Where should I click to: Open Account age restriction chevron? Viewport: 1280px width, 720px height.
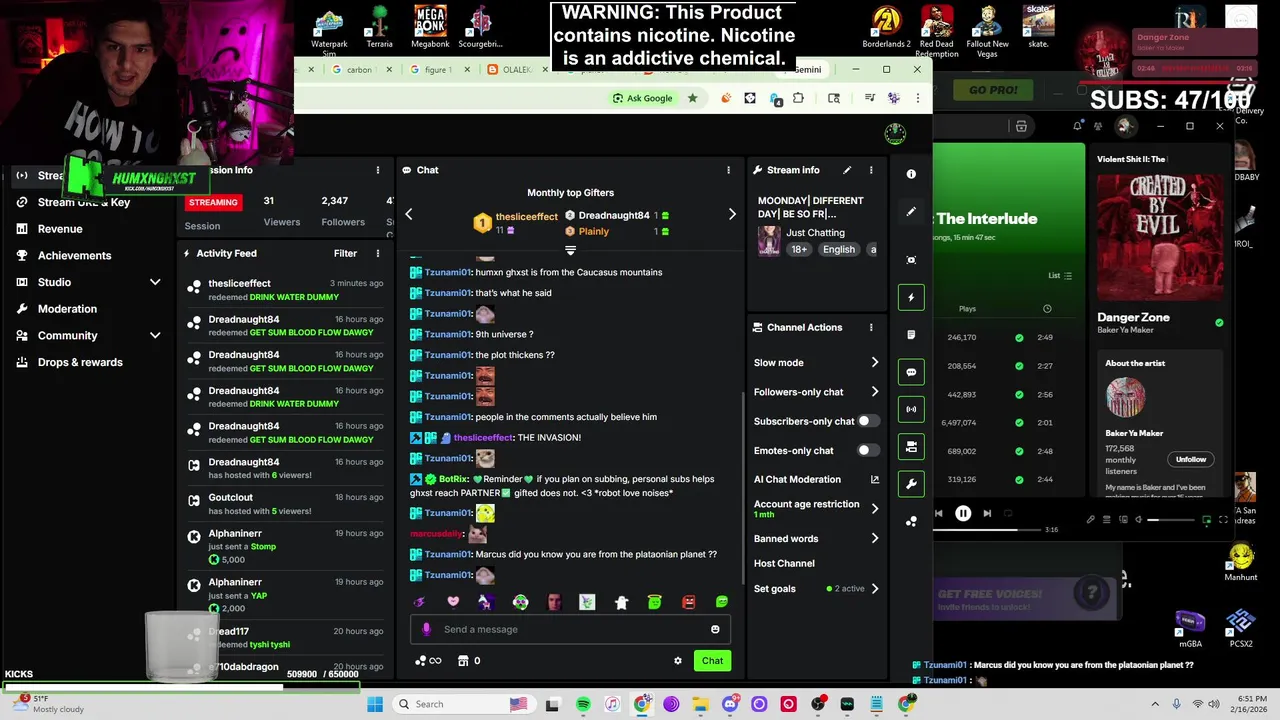coord(875,508)
